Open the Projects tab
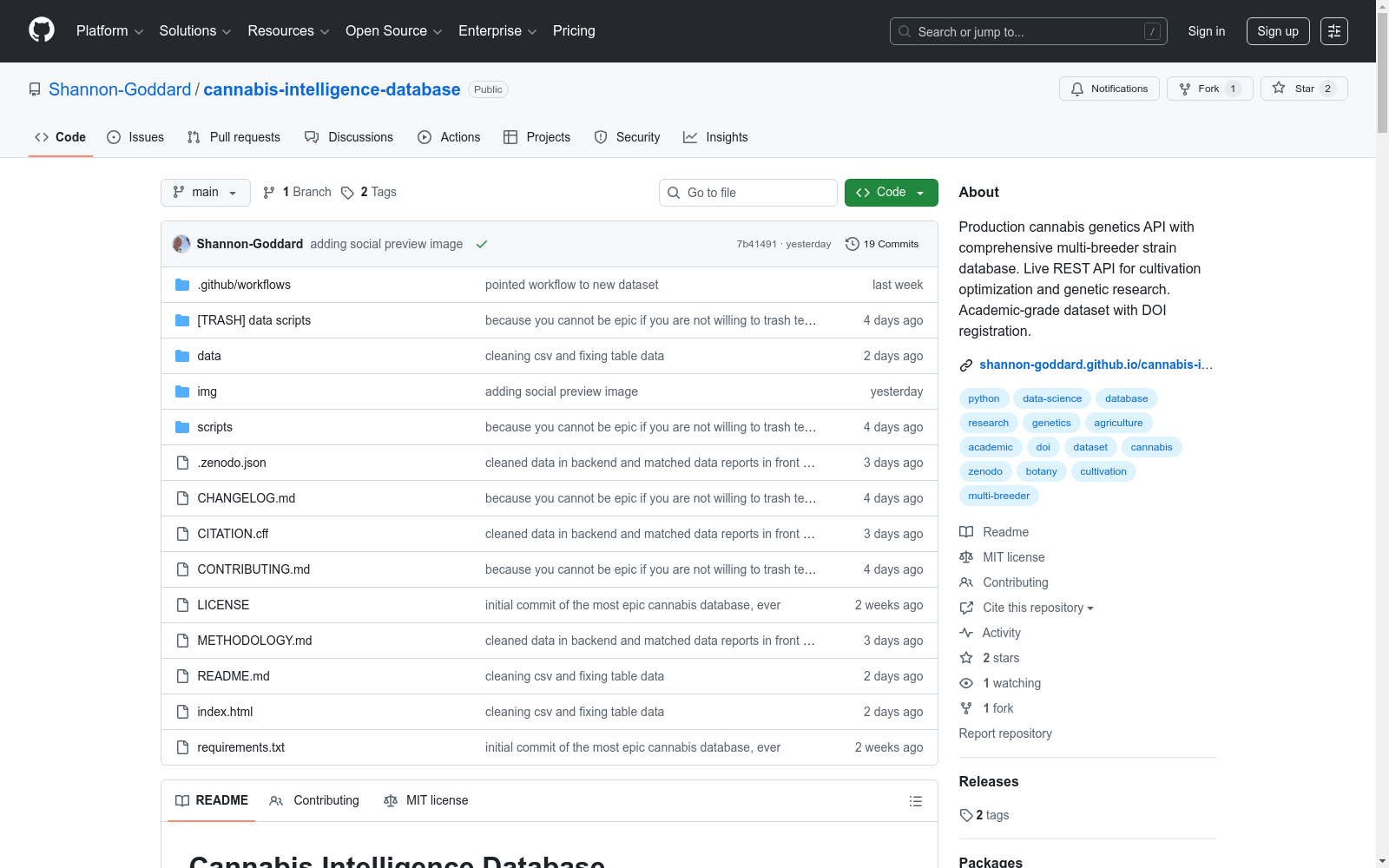Image resolution: width=1389 pixels, height=868 pixels. [x=537, y=137]
